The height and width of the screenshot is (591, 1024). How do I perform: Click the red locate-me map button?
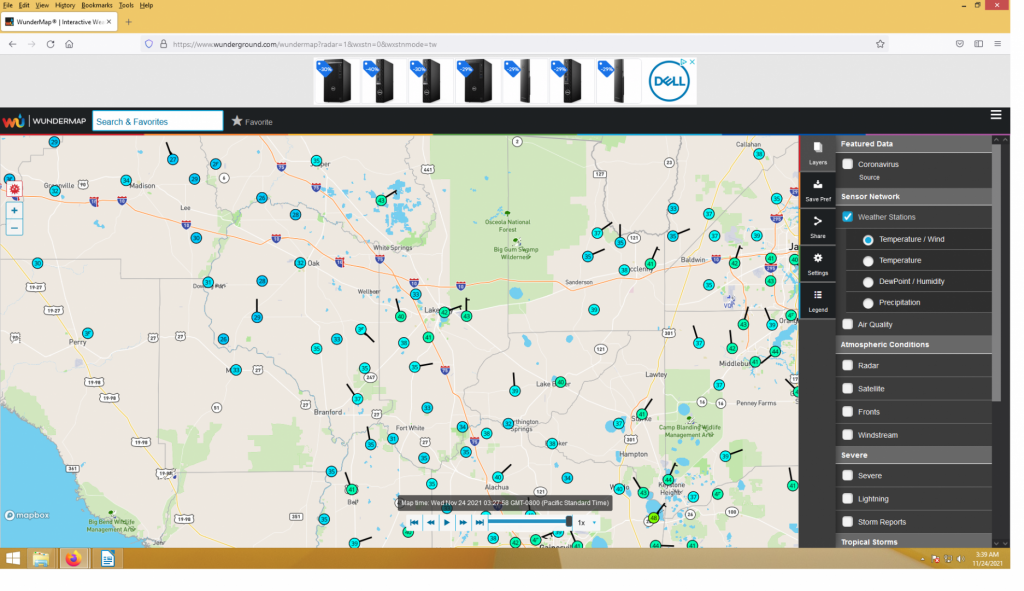14,191
